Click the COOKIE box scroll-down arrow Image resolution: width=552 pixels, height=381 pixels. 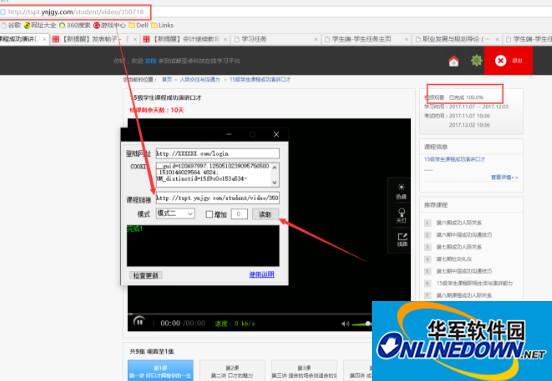(x=275, y=182)
